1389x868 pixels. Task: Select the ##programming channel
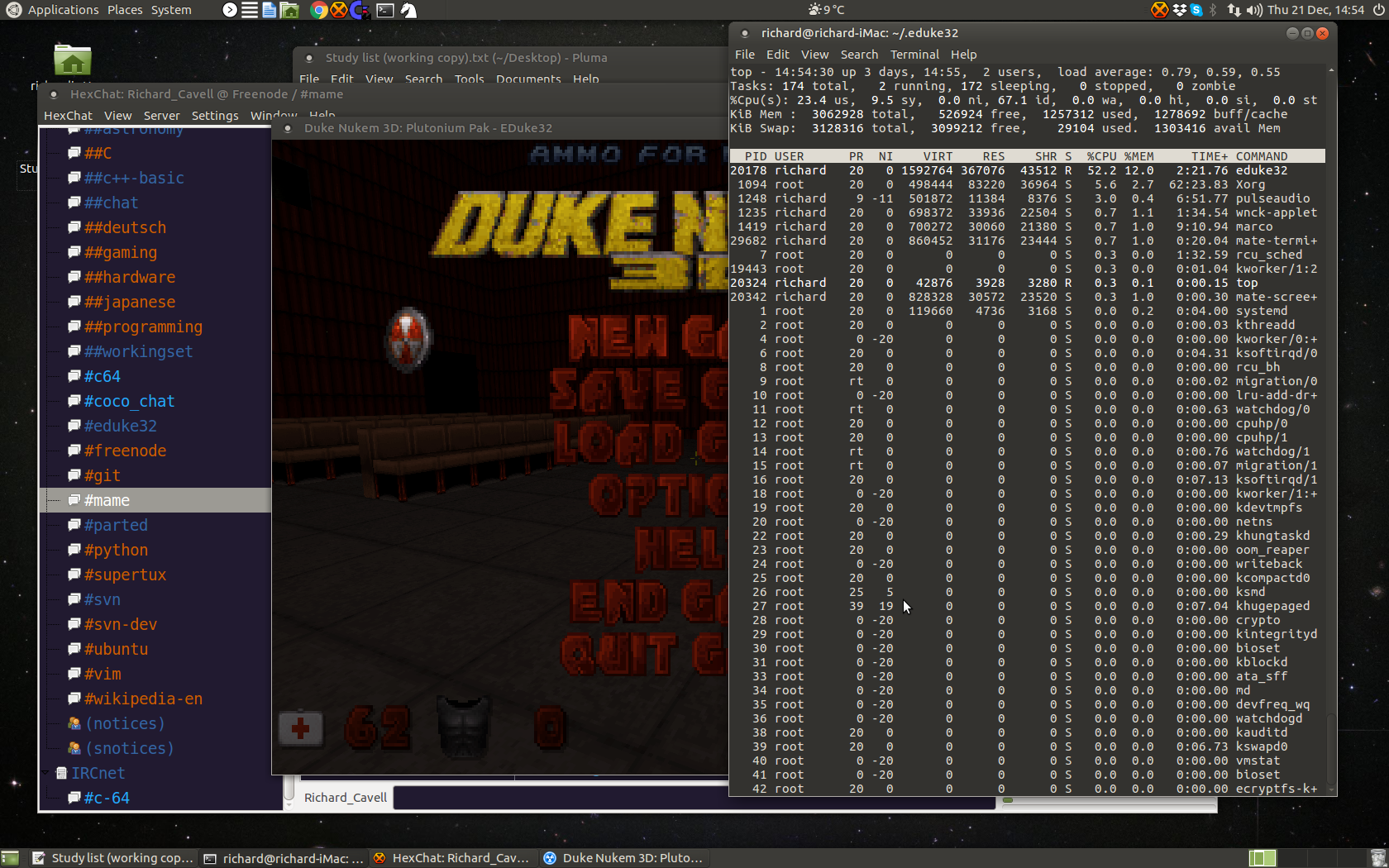pos(143,327)
